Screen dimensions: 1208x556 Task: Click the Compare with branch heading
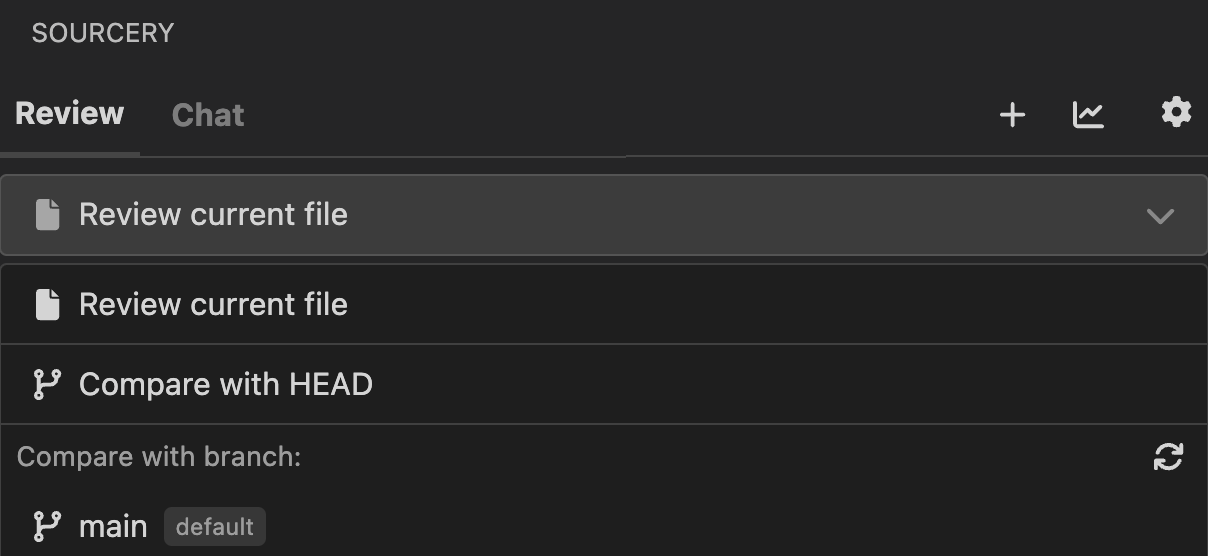click(159, 457)
